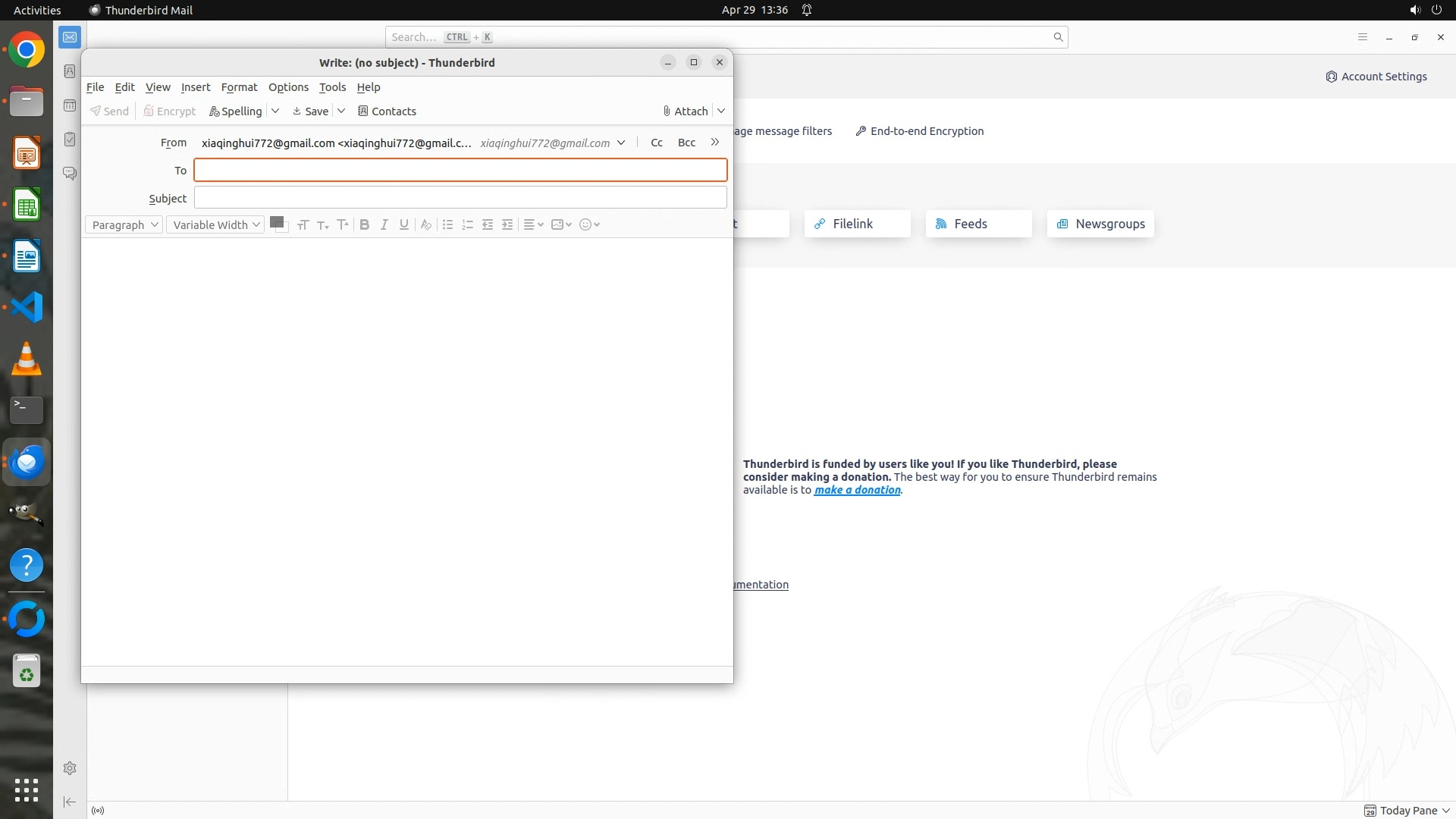This screenshot has height=819, width=1456.
Task: Open the Format menu
Action: point(239,87)
